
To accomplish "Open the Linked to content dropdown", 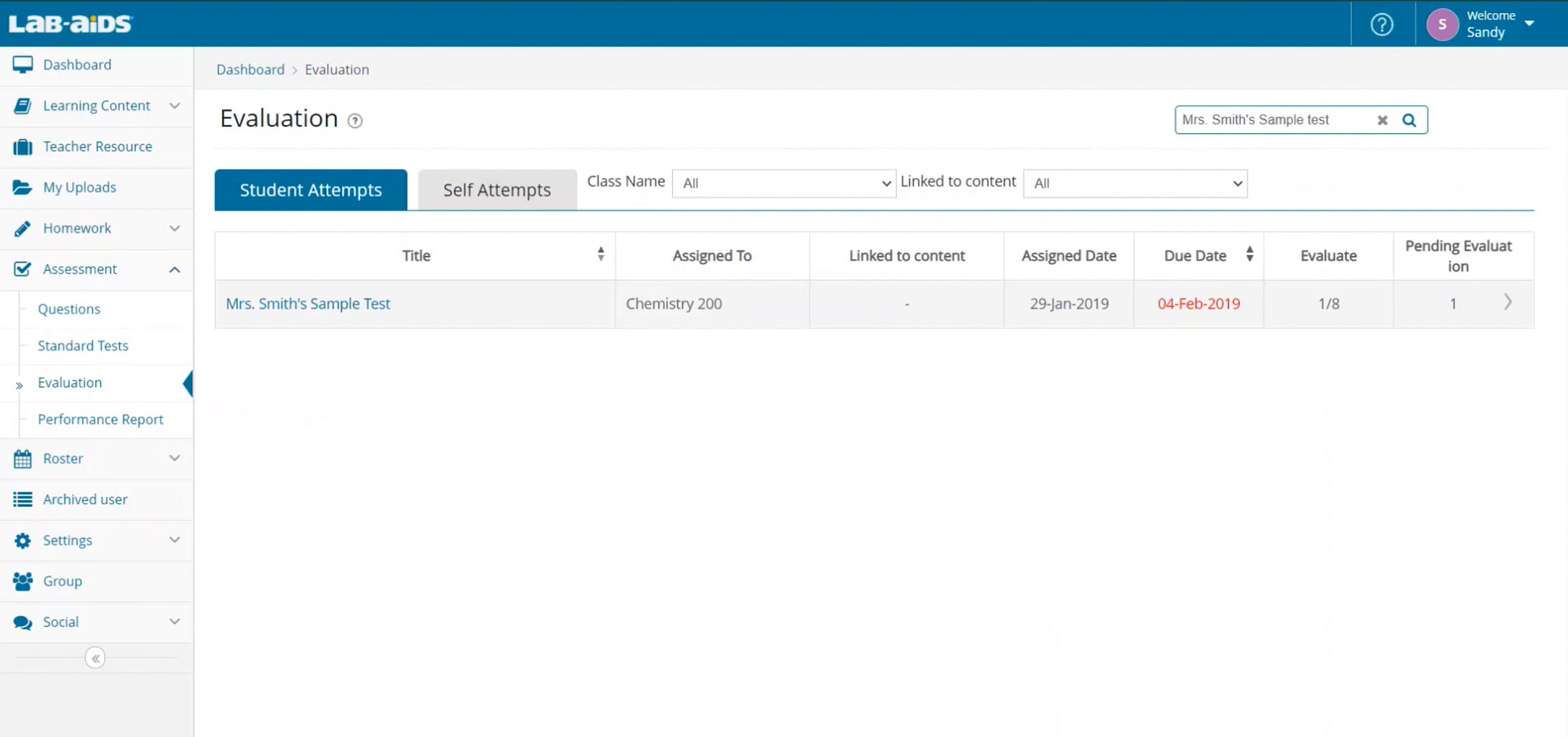I will click(1135, 184).
